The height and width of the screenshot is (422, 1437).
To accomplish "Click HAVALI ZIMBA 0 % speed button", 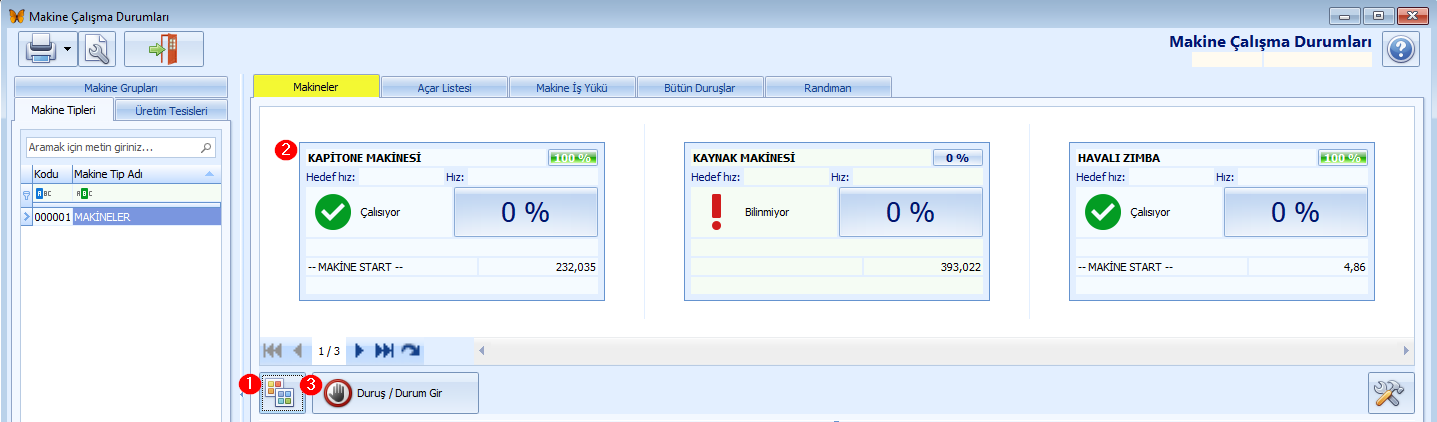I will click(1296, 212).
